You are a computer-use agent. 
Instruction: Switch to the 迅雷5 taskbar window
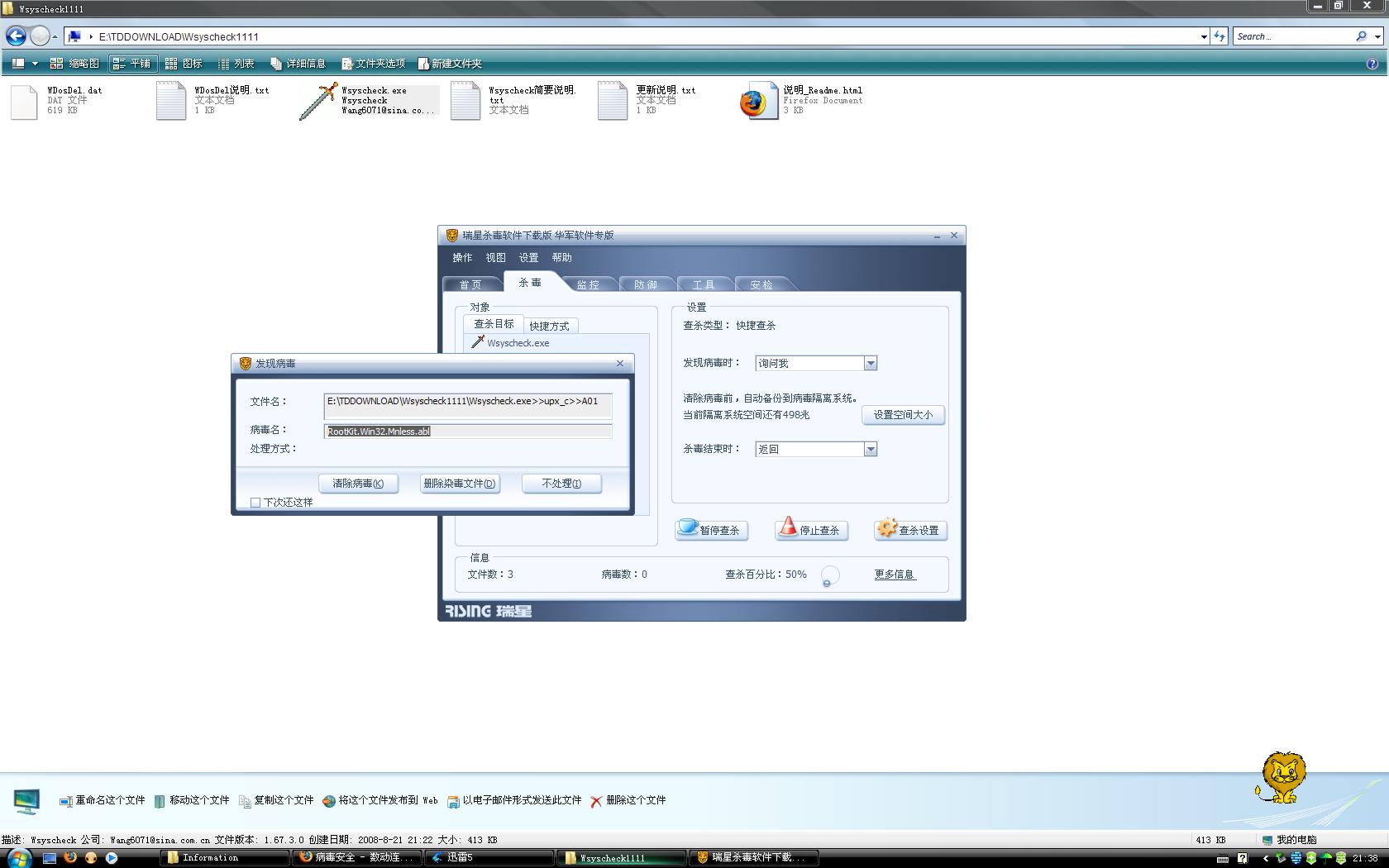489,858
